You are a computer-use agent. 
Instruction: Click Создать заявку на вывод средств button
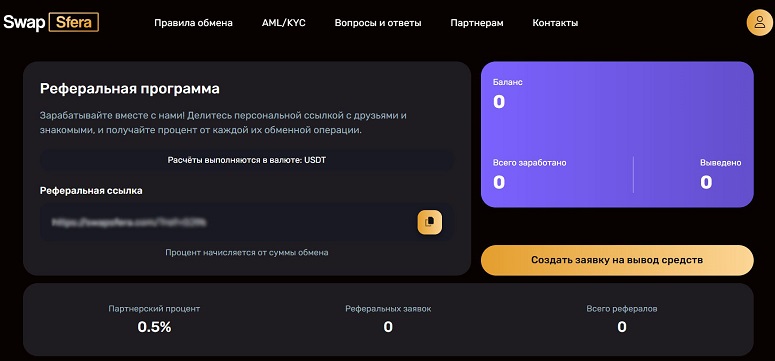pos(617,260)
